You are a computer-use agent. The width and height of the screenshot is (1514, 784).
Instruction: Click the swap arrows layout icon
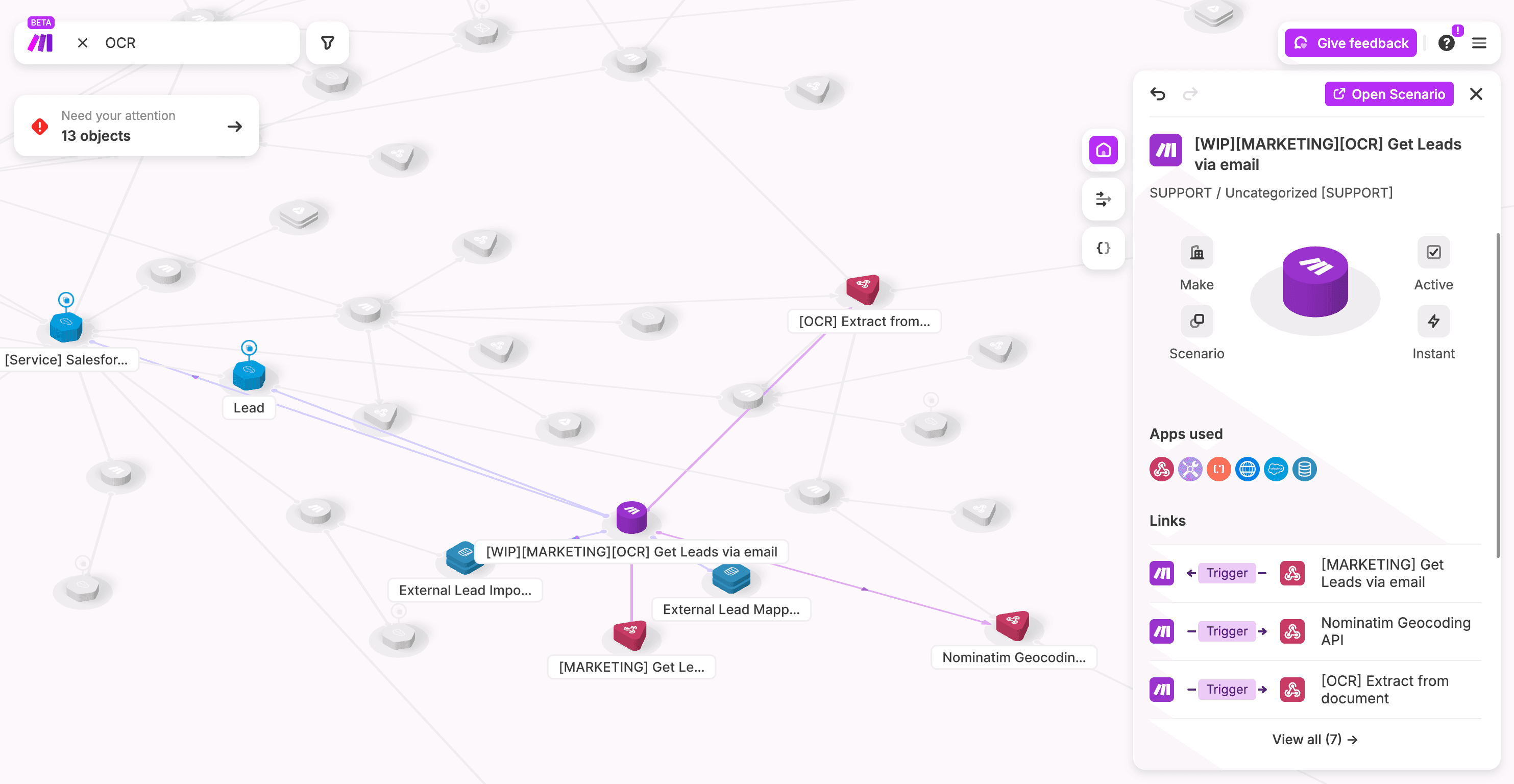(1103, 199)
